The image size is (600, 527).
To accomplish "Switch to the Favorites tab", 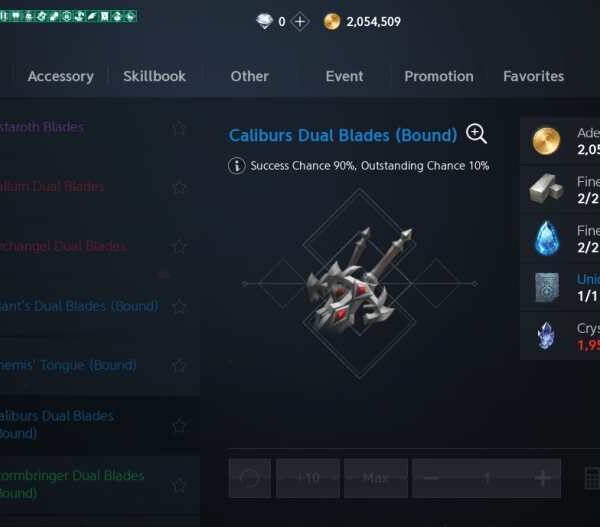I will pyautogui.click(x=533, y=76).
